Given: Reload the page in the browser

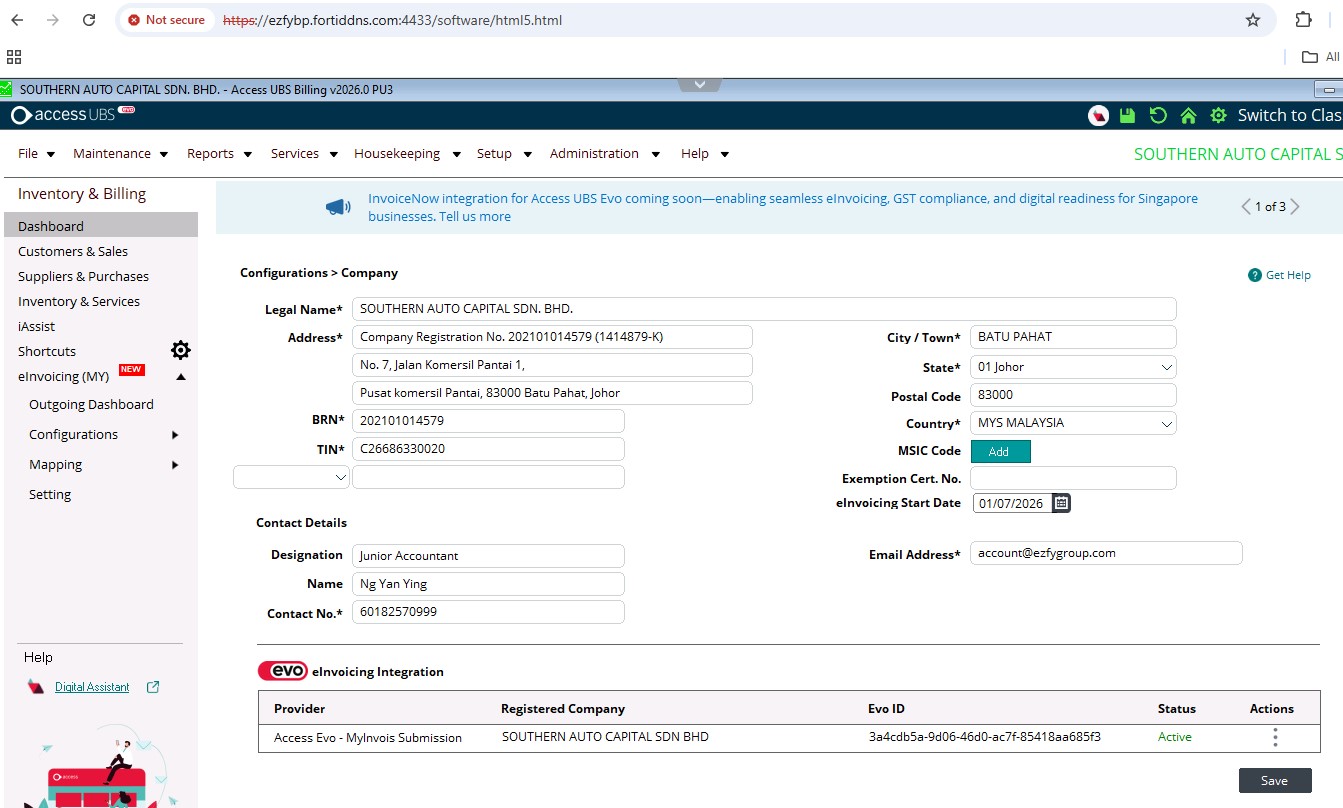Looking at the screenshot, I should 89,20.
